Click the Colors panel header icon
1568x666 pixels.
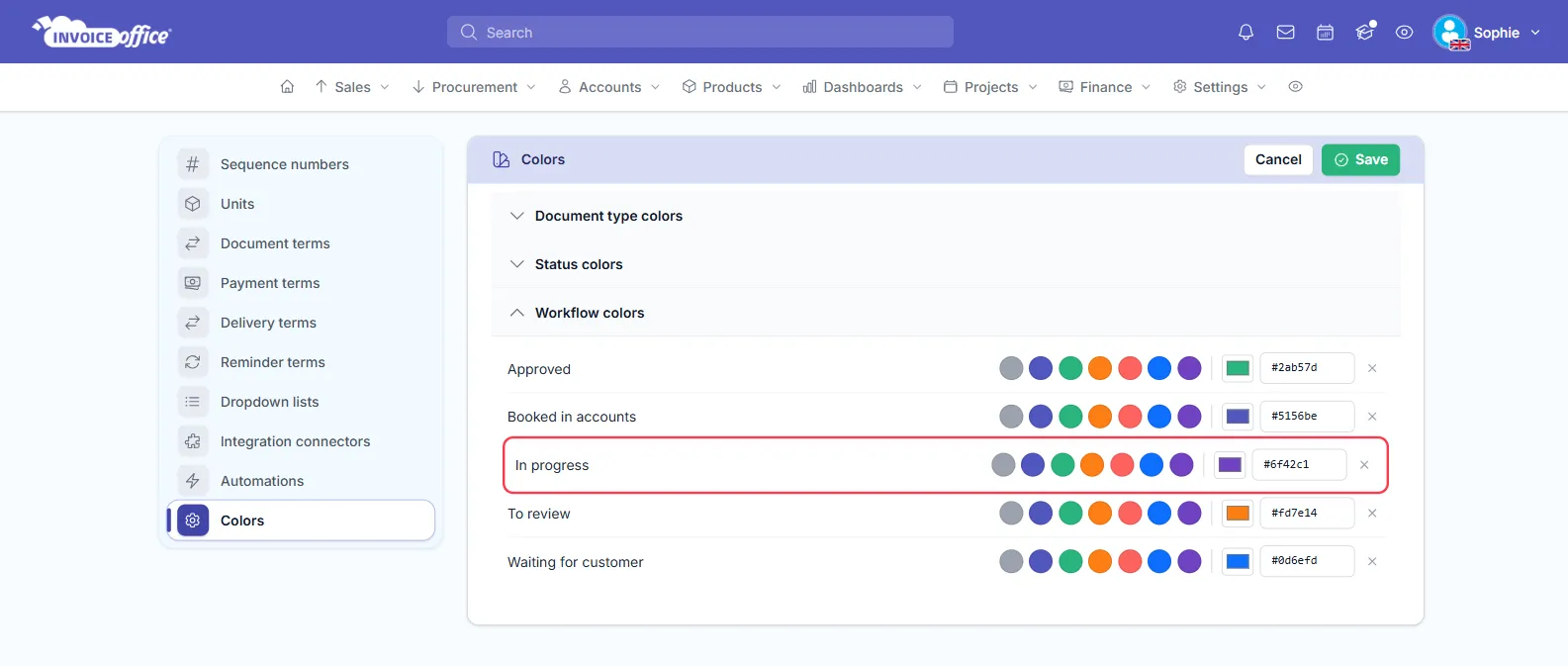click(502, 159)
